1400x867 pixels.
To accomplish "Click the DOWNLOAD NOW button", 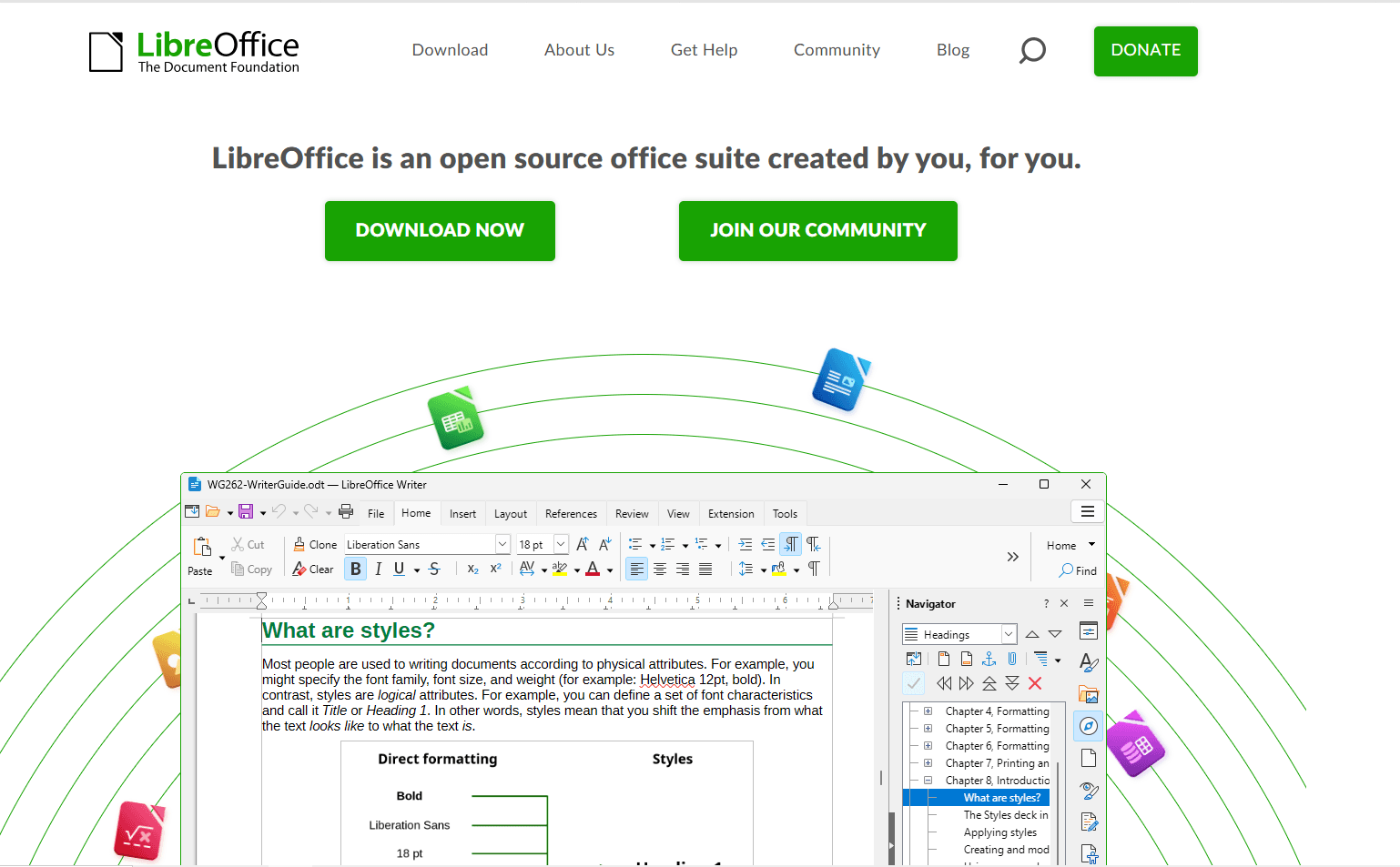I will (440, 231).
